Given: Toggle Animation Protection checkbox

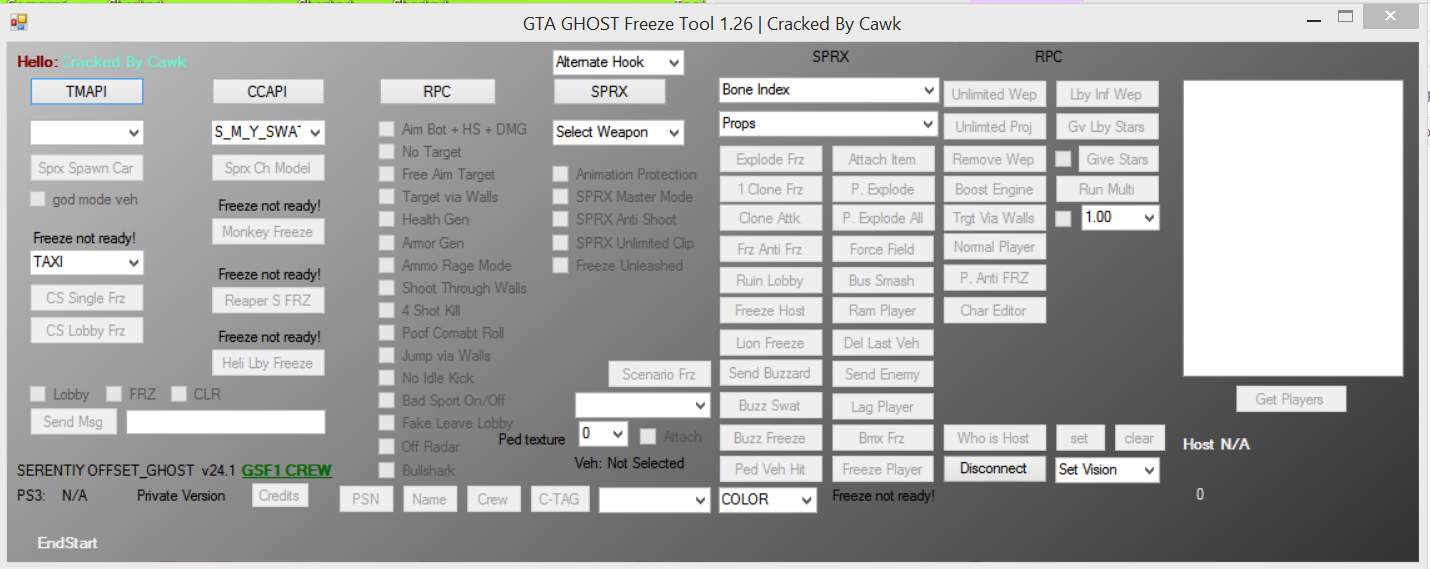Looking at the screenshot, I should 560,174.
